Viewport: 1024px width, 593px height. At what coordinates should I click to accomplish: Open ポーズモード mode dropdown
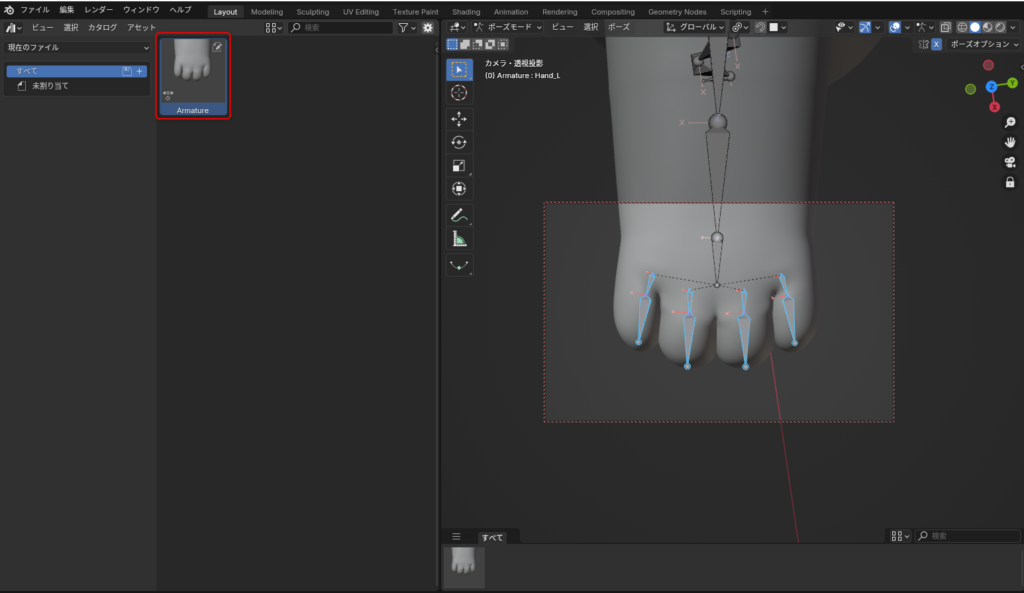coord(508,27)
